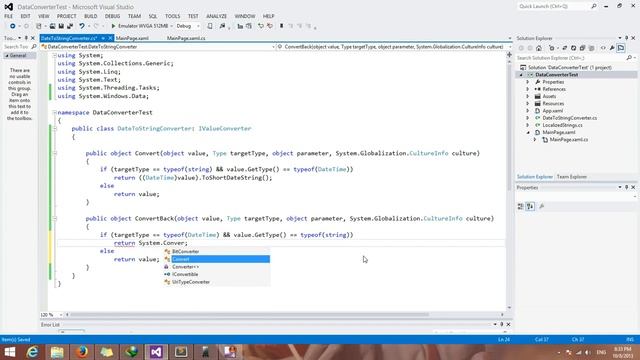This screenshot has height=360, width=640.
Task: Click the bookmark toolbar icon
Action: click(281, 26)
